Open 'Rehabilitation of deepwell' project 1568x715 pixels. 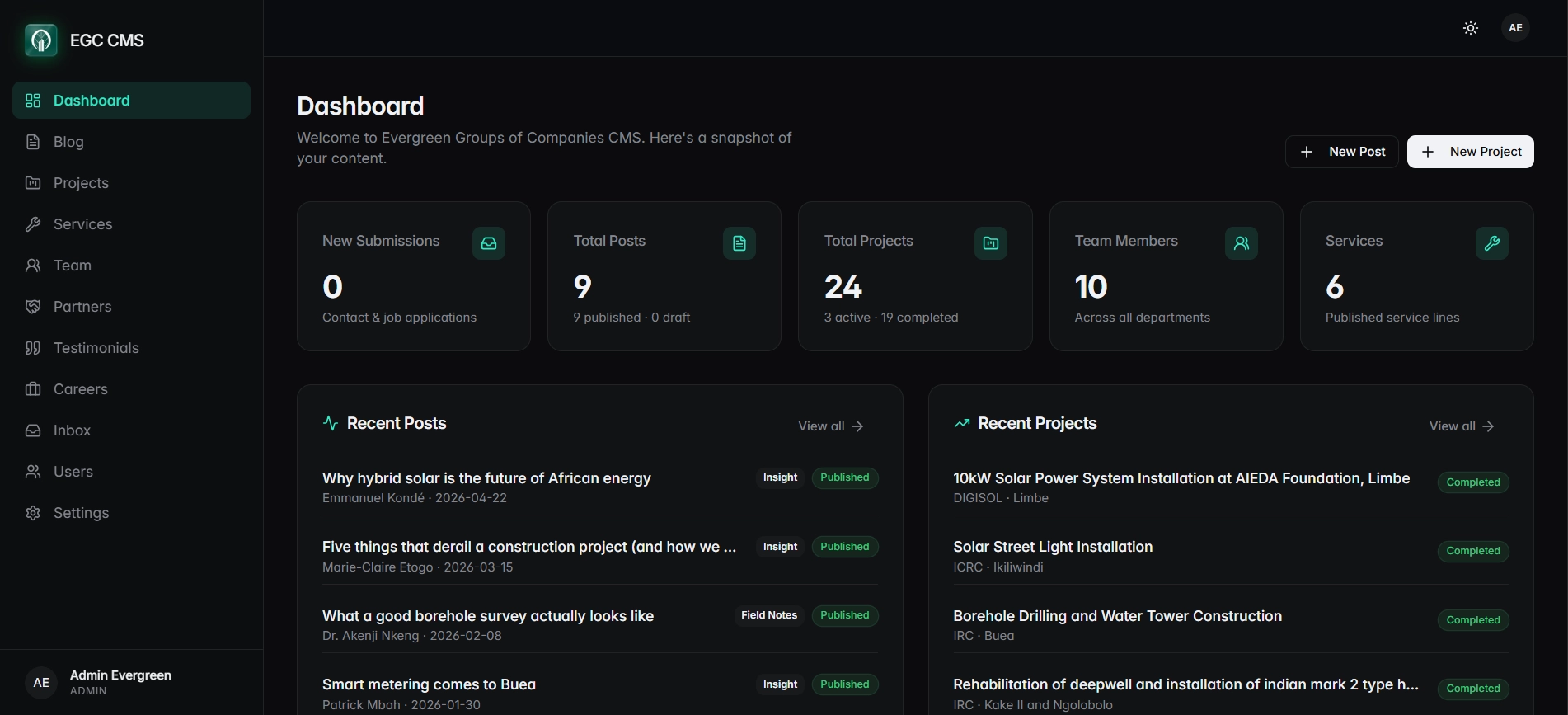click(x=1185, y=684)
